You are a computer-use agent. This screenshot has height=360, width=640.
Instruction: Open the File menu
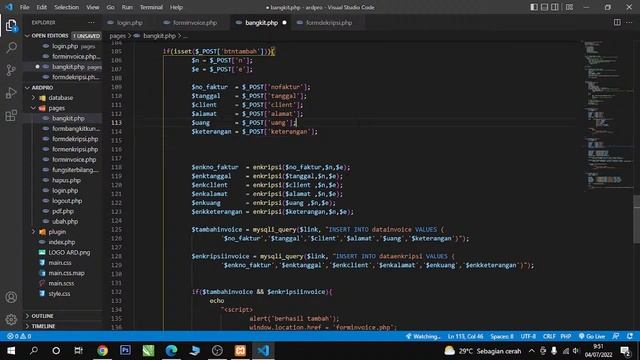24,7
